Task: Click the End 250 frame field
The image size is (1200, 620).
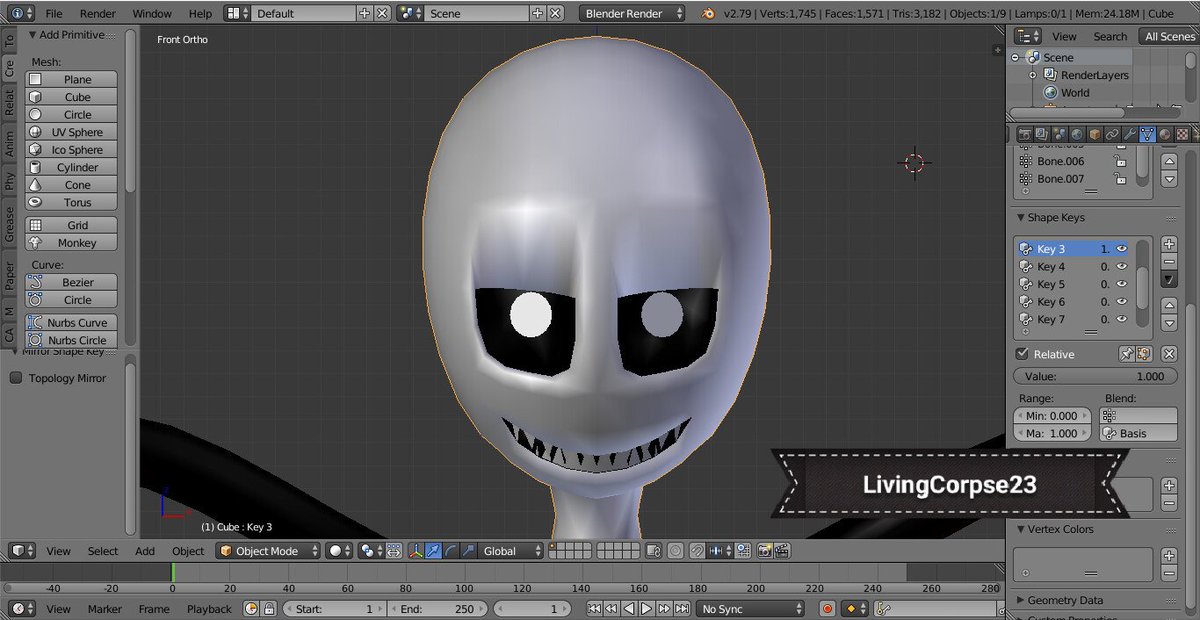Action: (438, 608)
